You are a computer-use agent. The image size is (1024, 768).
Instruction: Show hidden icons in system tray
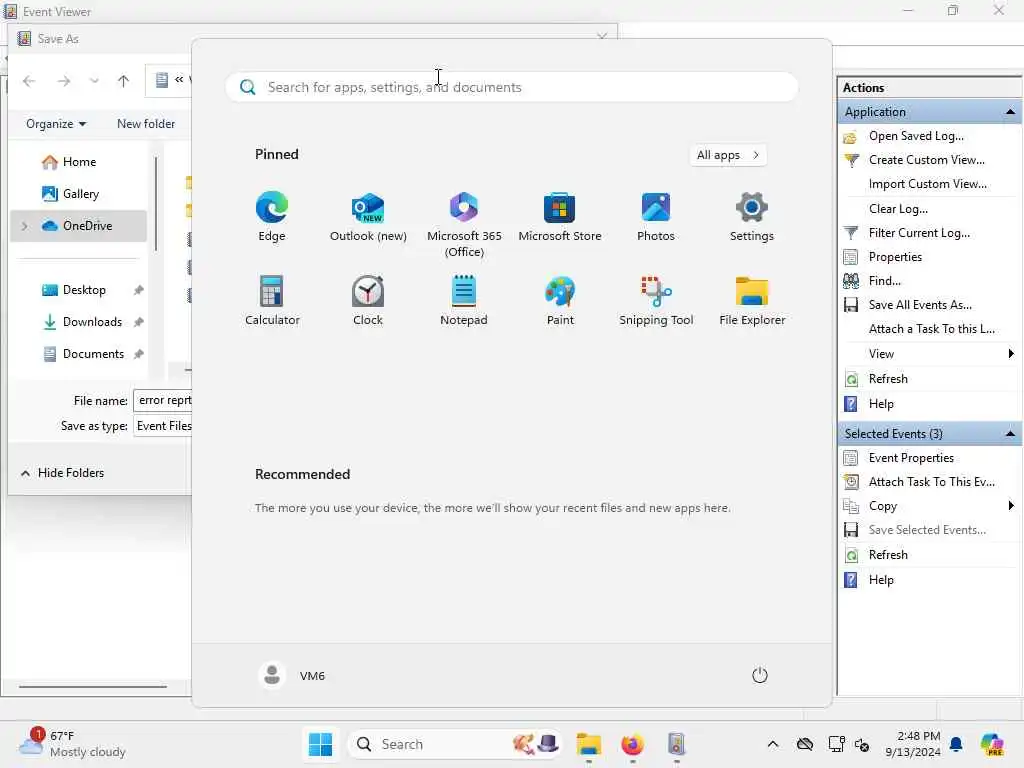point(773,744)
